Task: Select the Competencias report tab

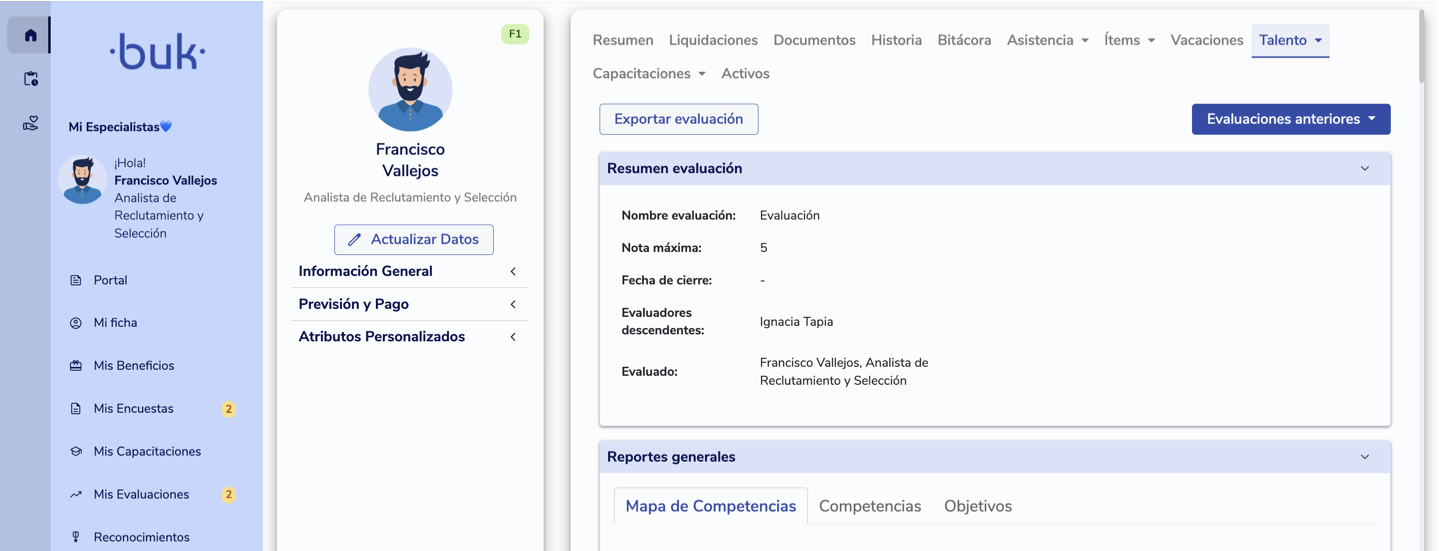Action: coord(869,506)
